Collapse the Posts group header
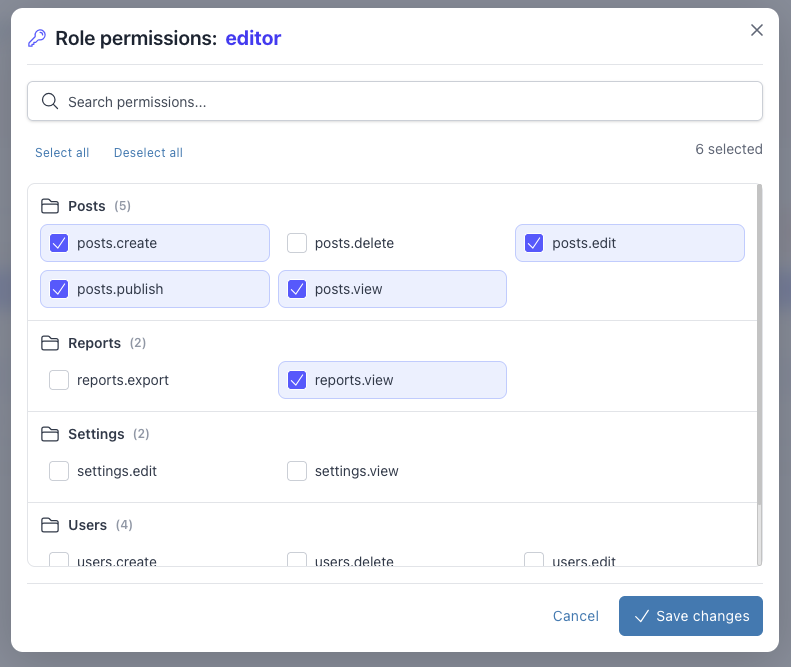Screen dimensions: 791x667 tap(87, 206)
